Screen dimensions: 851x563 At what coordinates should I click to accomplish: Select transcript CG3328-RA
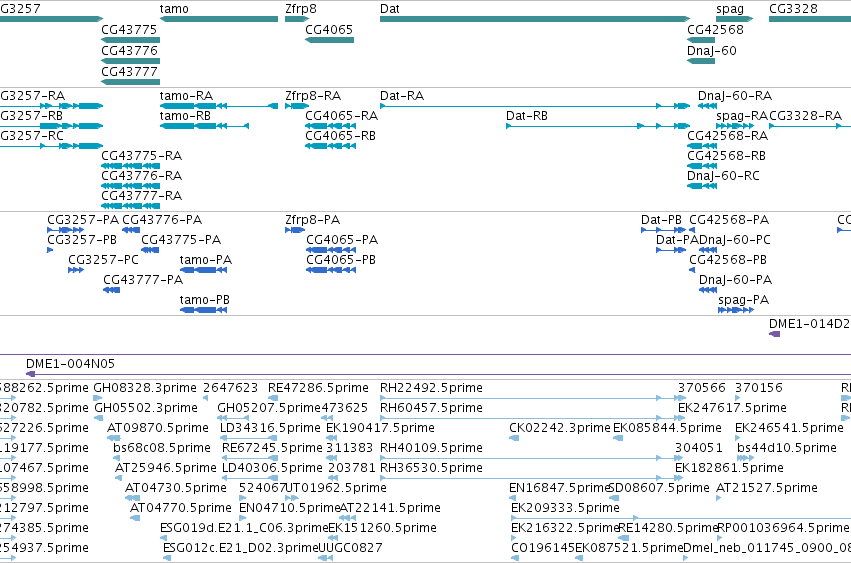pos(805,116)
